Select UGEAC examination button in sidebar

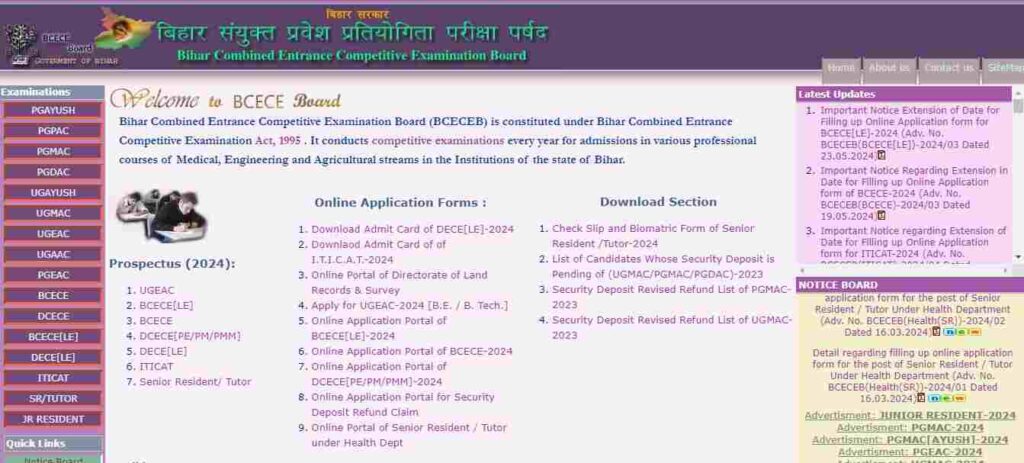click(x=53, y=234)
